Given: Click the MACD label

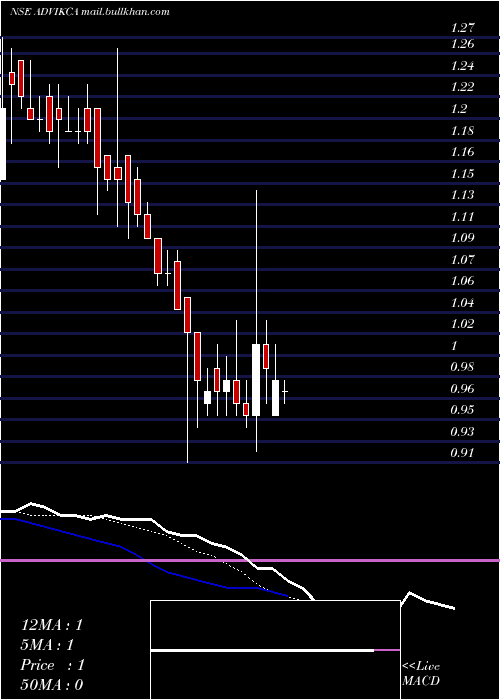Looking at the screenshot, I should tap(421, 681).
